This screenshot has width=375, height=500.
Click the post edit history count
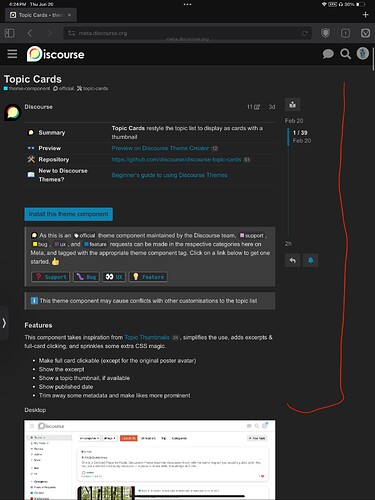coord(253,107)
